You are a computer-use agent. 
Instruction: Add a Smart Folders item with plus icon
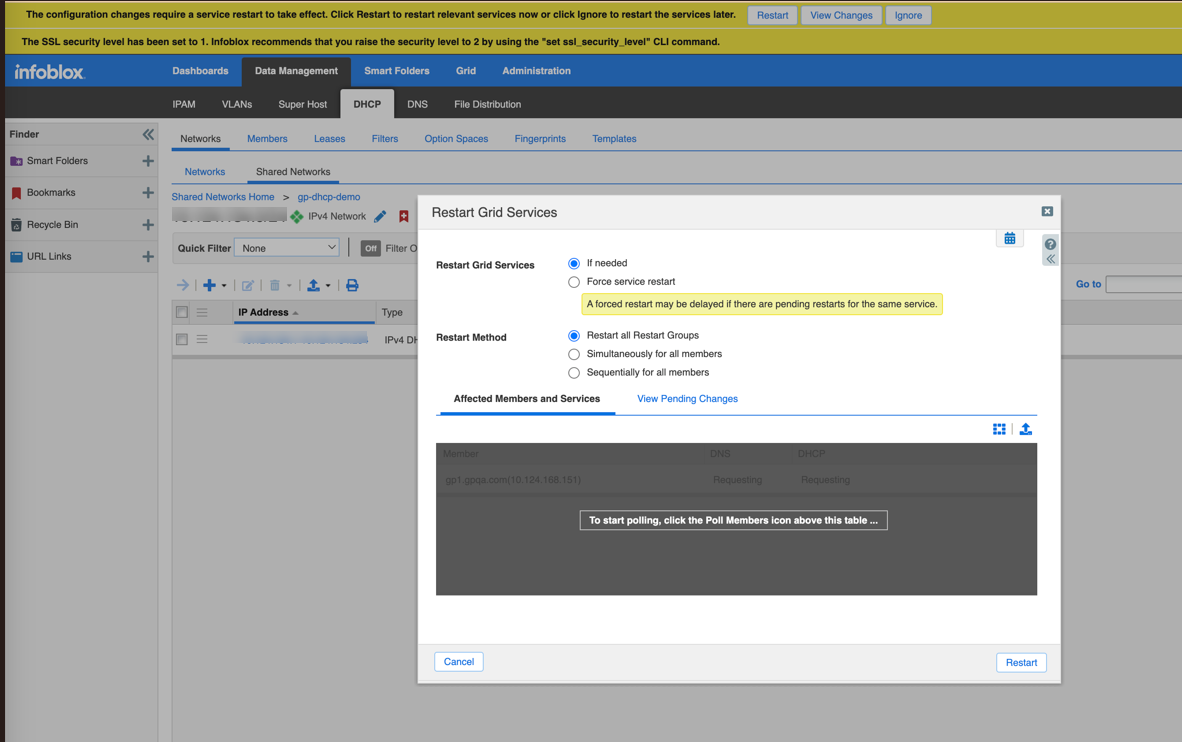tap(148, 161)
